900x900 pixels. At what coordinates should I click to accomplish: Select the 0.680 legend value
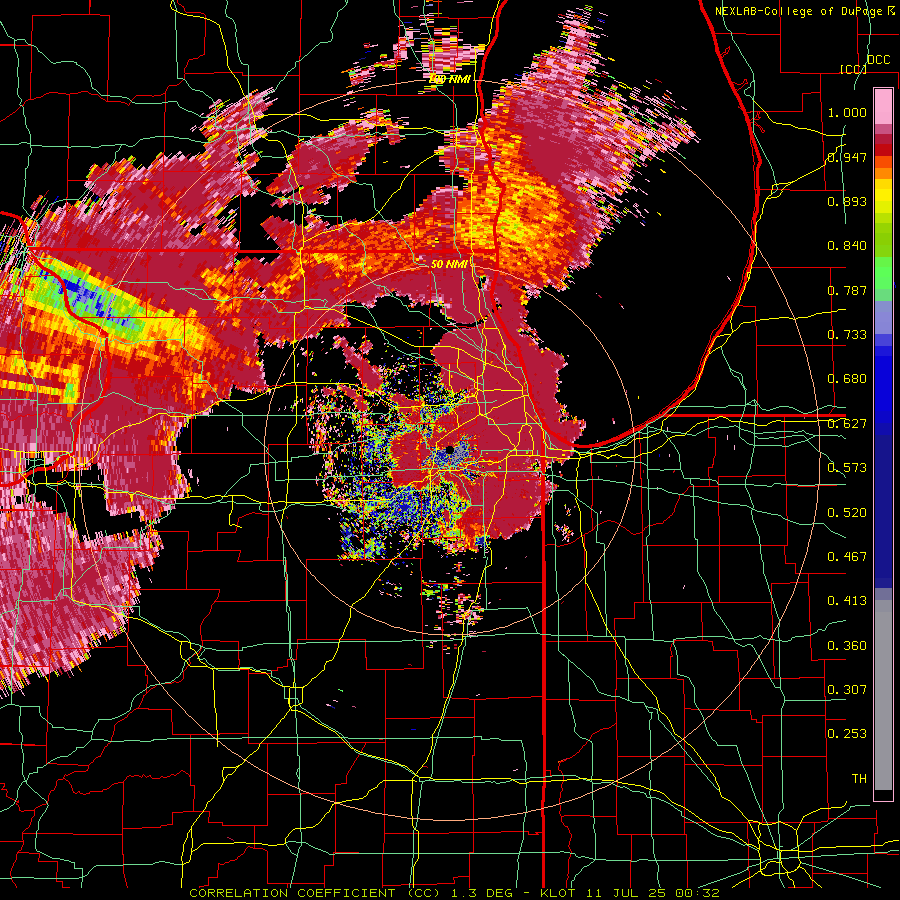pos(847,379)
